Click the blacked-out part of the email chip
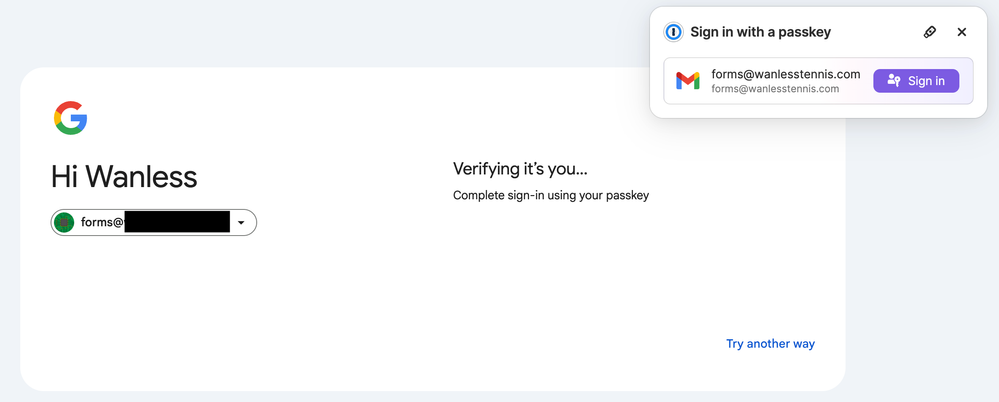Viewport: 999px width, 402px height. tap(177, 222)
